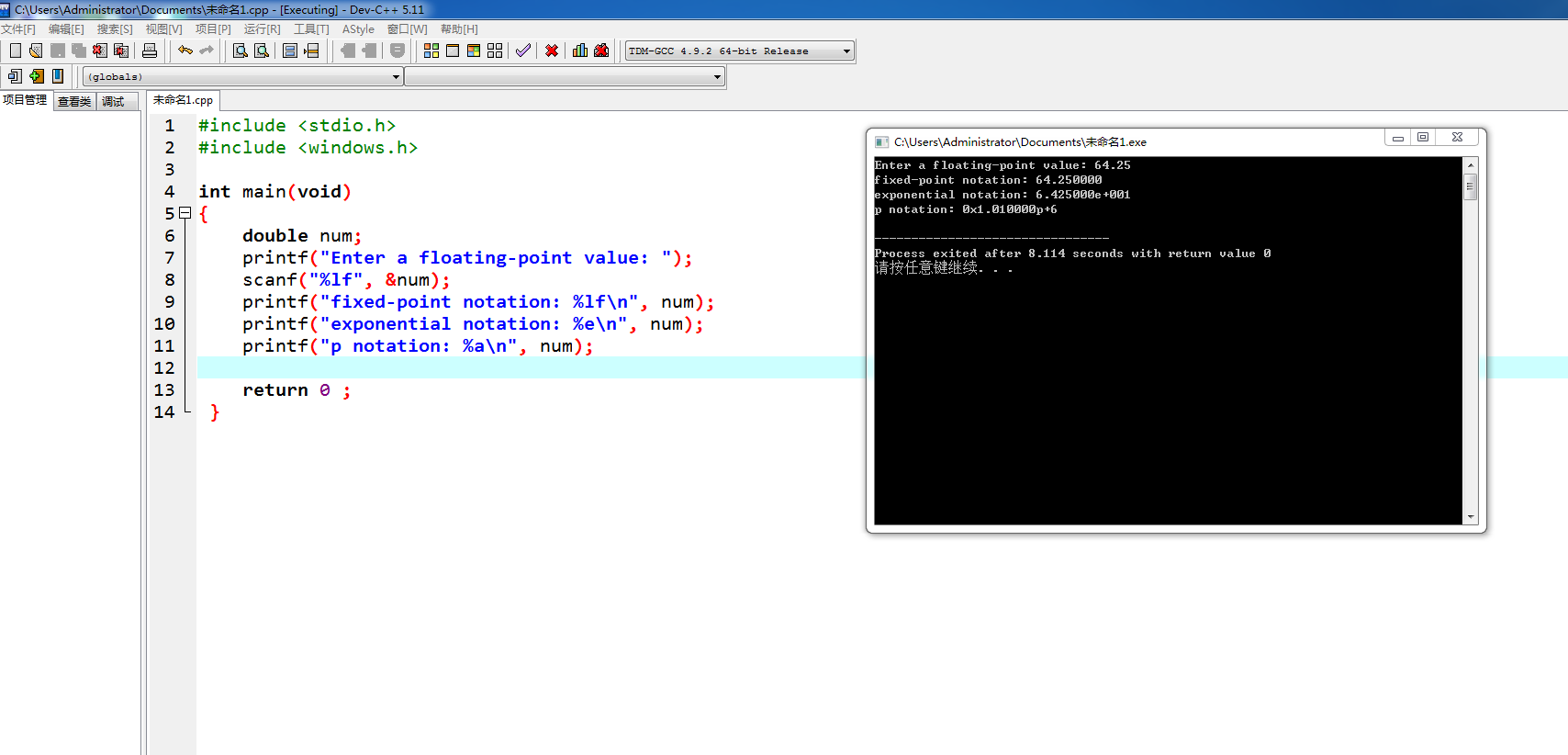Open the empty members dropdown
Screen dimensions: 1568x755
565,76
